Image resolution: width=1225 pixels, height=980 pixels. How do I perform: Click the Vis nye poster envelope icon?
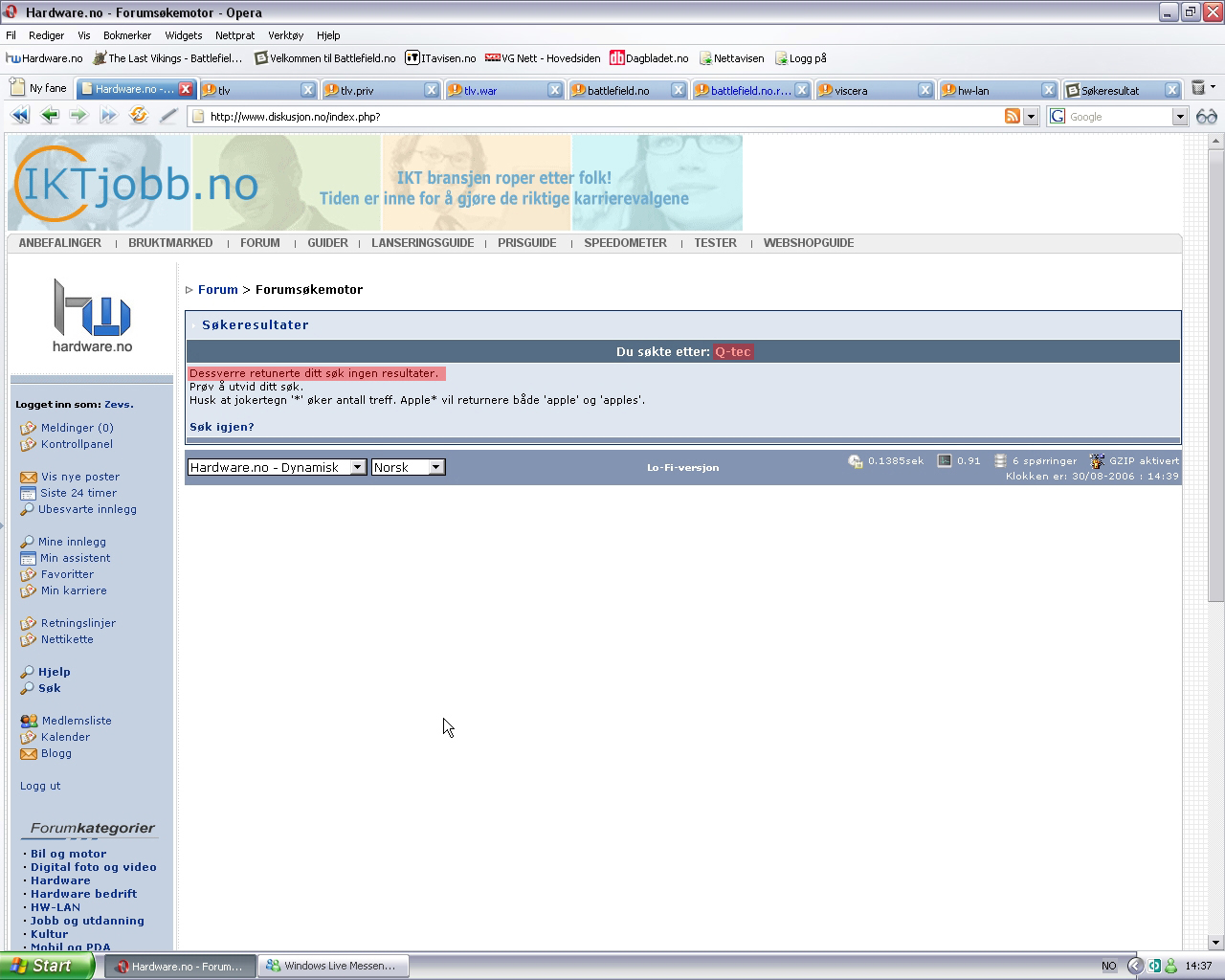click(x=28, y=477)
